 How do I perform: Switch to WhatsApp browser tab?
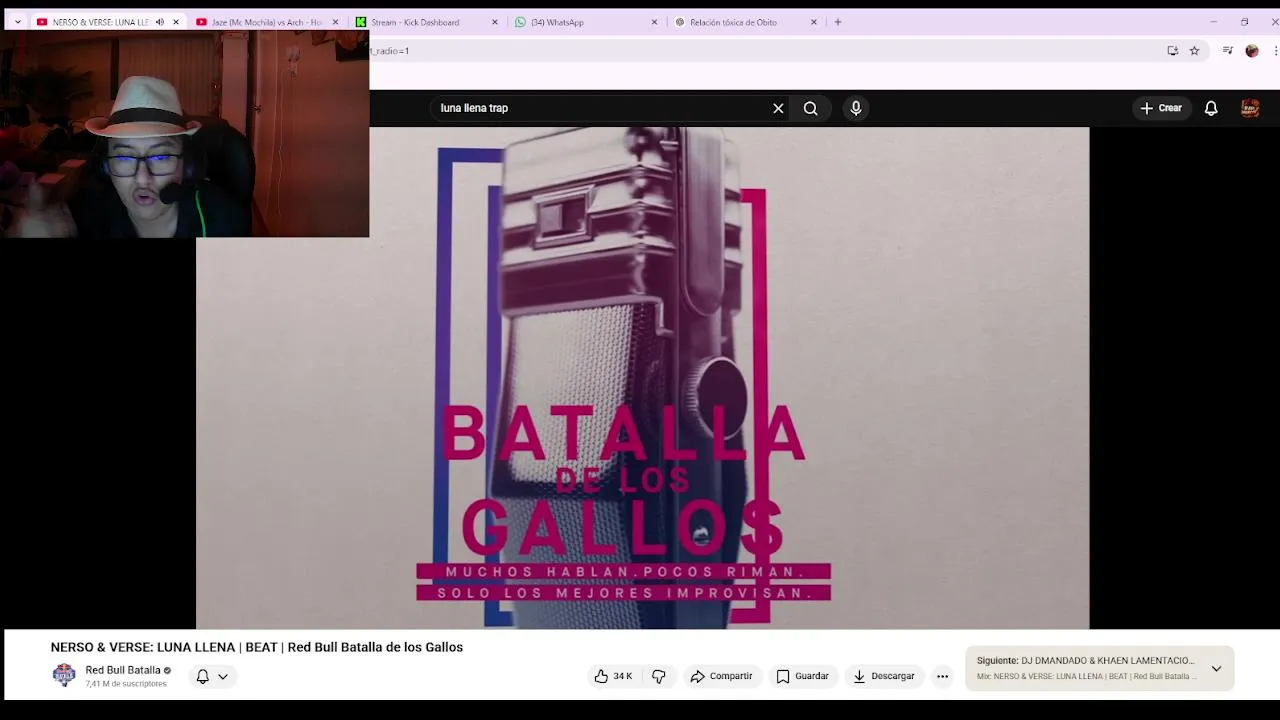click(557, 22)
